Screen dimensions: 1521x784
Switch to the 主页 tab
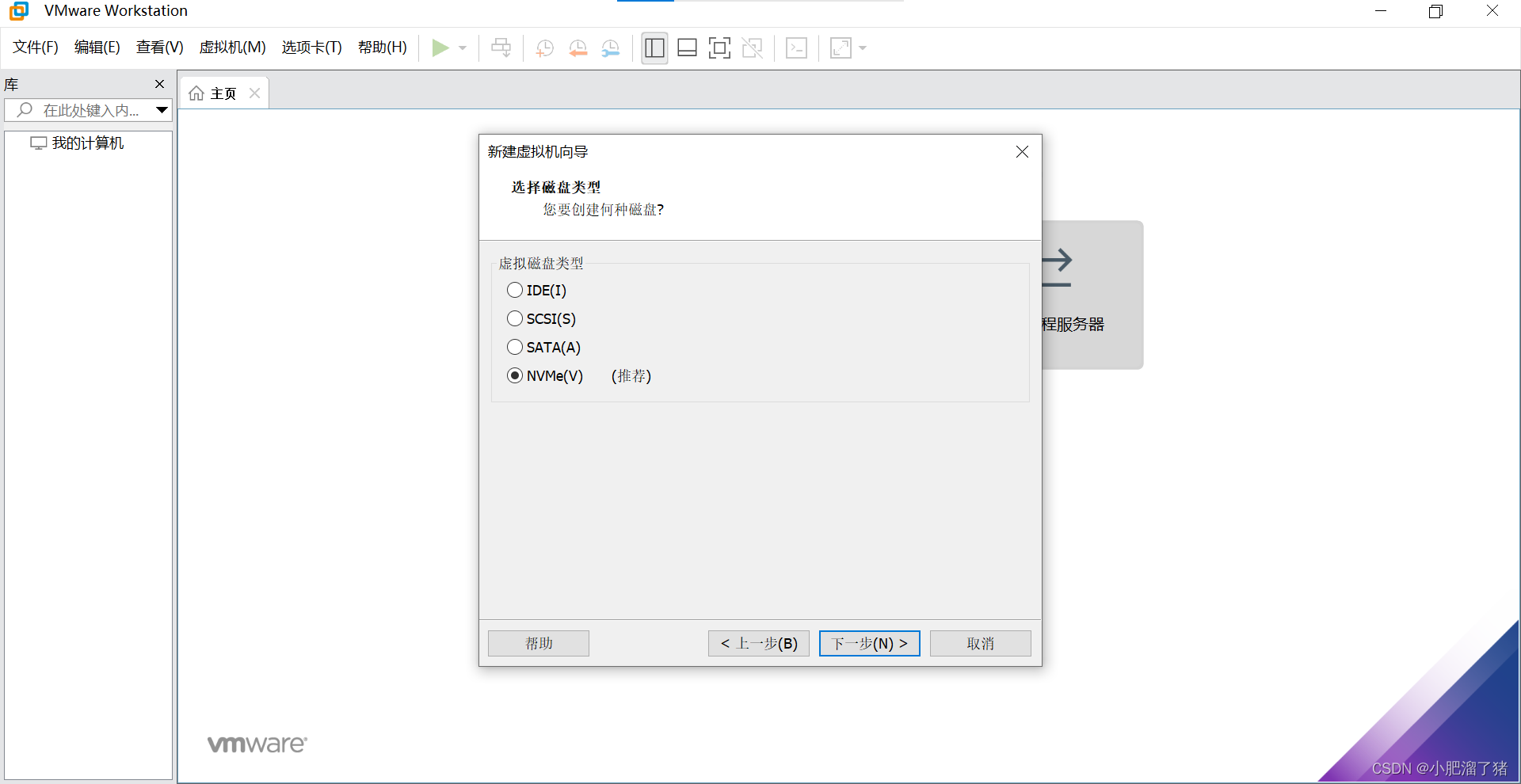coord(223,93)
